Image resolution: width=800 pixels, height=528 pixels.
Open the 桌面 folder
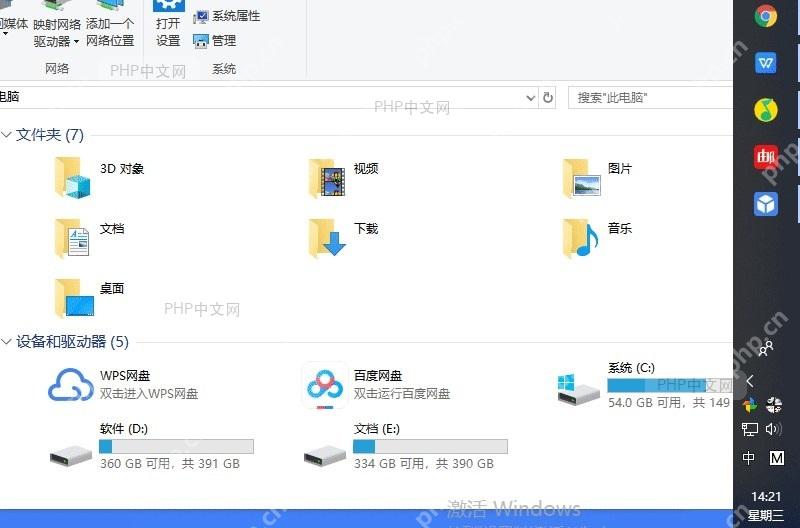point(74,298)
